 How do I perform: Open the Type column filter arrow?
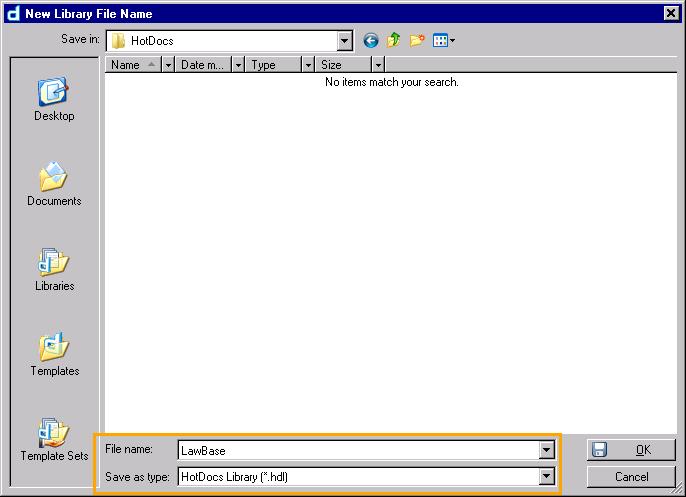[x=308, y=65]
